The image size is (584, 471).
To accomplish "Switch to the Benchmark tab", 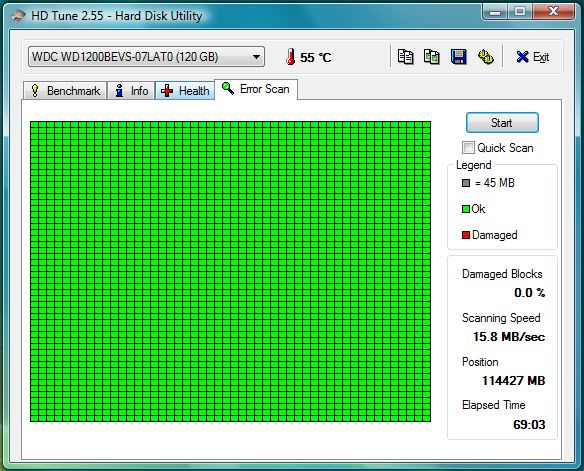I will [65, 91].
